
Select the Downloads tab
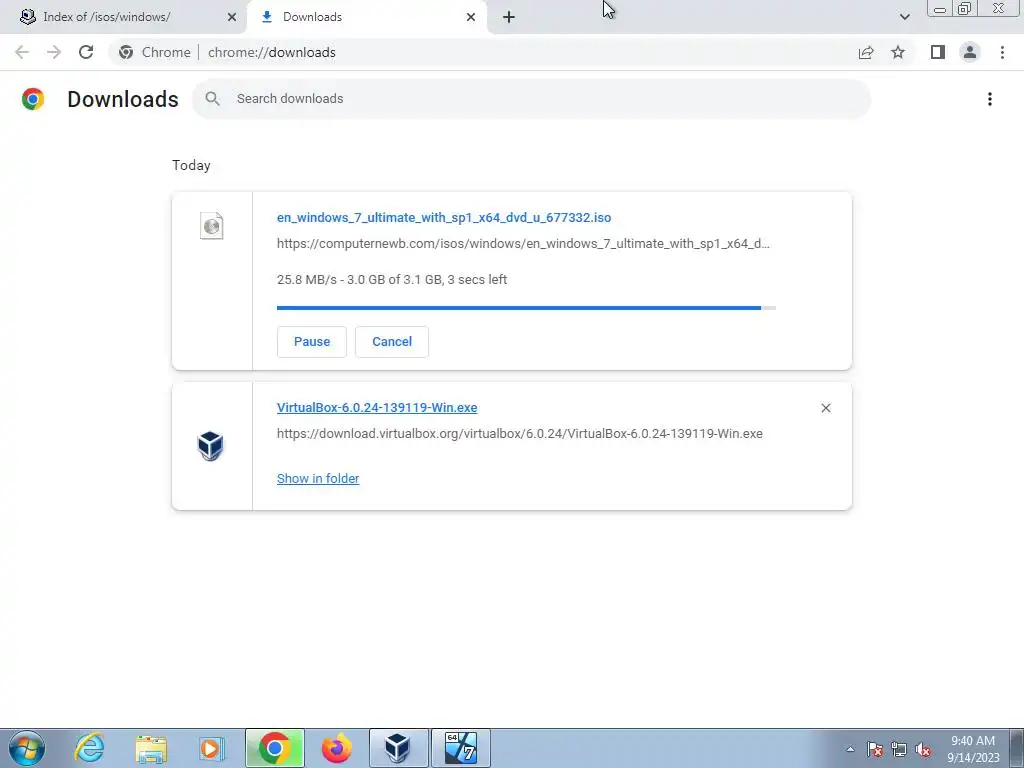(366, 17)
